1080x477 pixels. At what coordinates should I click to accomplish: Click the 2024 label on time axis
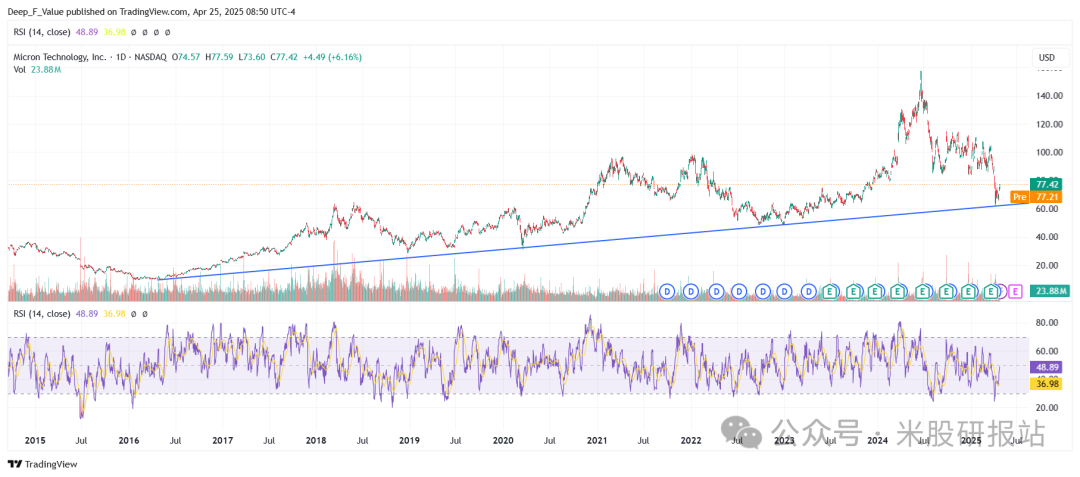tap(877, 439)
